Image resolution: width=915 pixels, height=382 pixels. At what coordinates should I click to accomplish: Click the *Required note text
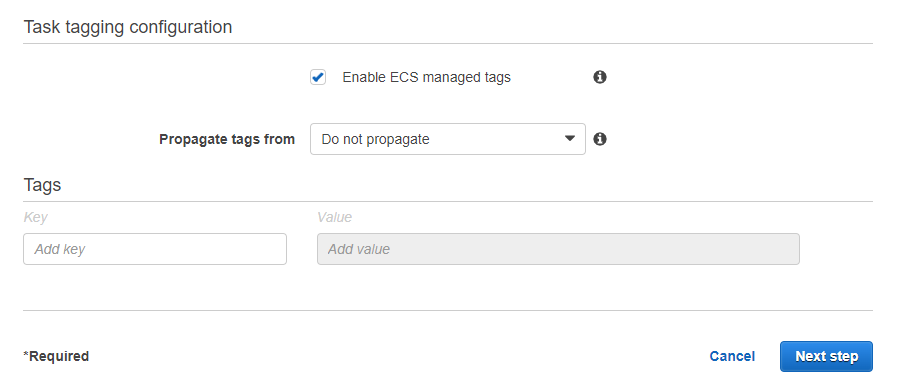pos(56,356)
